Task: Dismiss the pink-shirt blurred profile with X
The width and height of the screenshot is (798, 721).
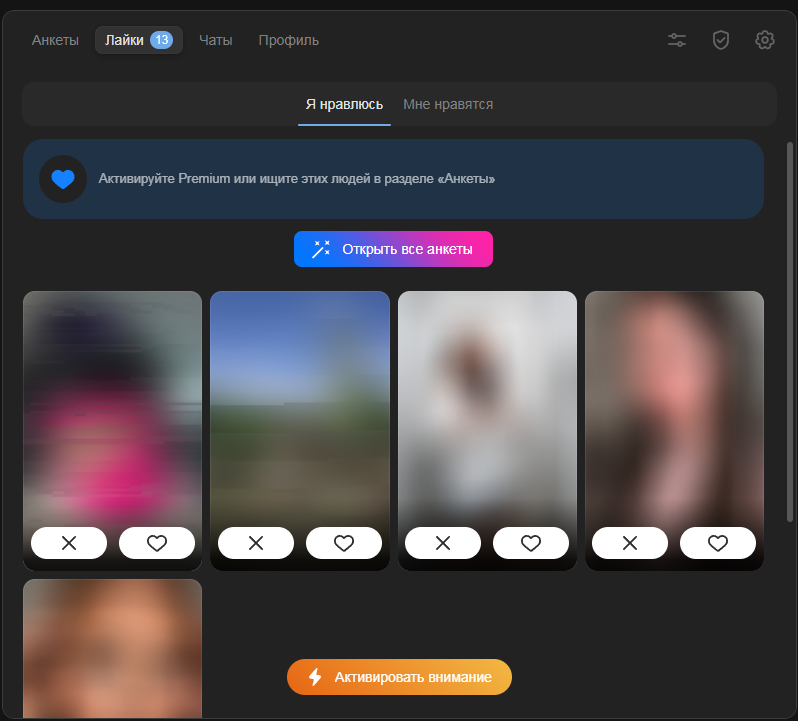Action: point(69,543)
